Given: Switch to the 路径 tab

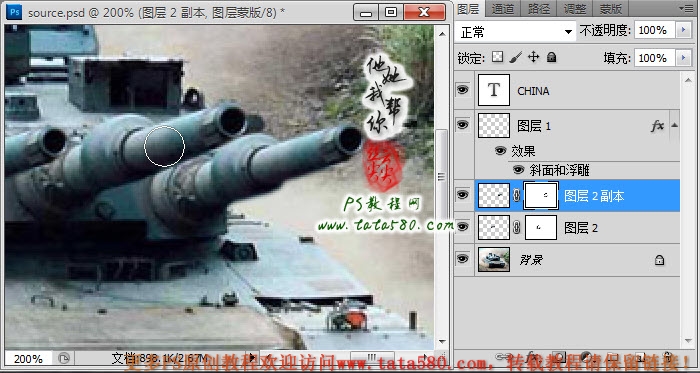Looking at the screenshot, I should 539,8.
